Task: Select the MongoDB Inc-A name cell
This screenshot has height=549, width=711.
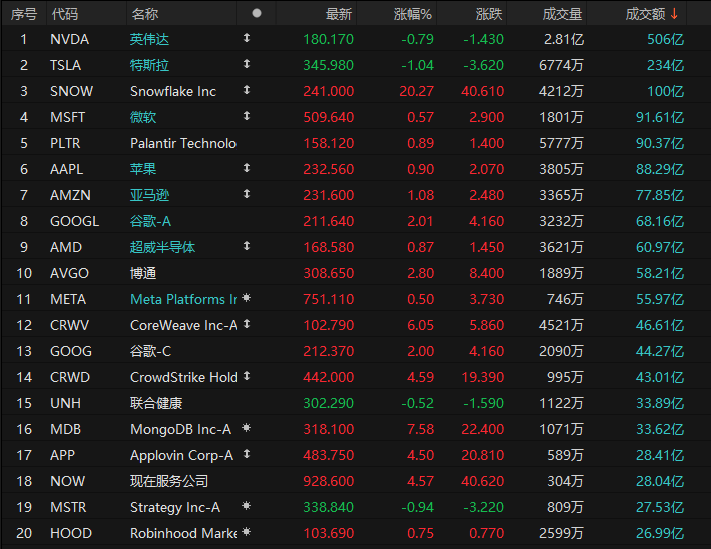Action: coord(180,429)
